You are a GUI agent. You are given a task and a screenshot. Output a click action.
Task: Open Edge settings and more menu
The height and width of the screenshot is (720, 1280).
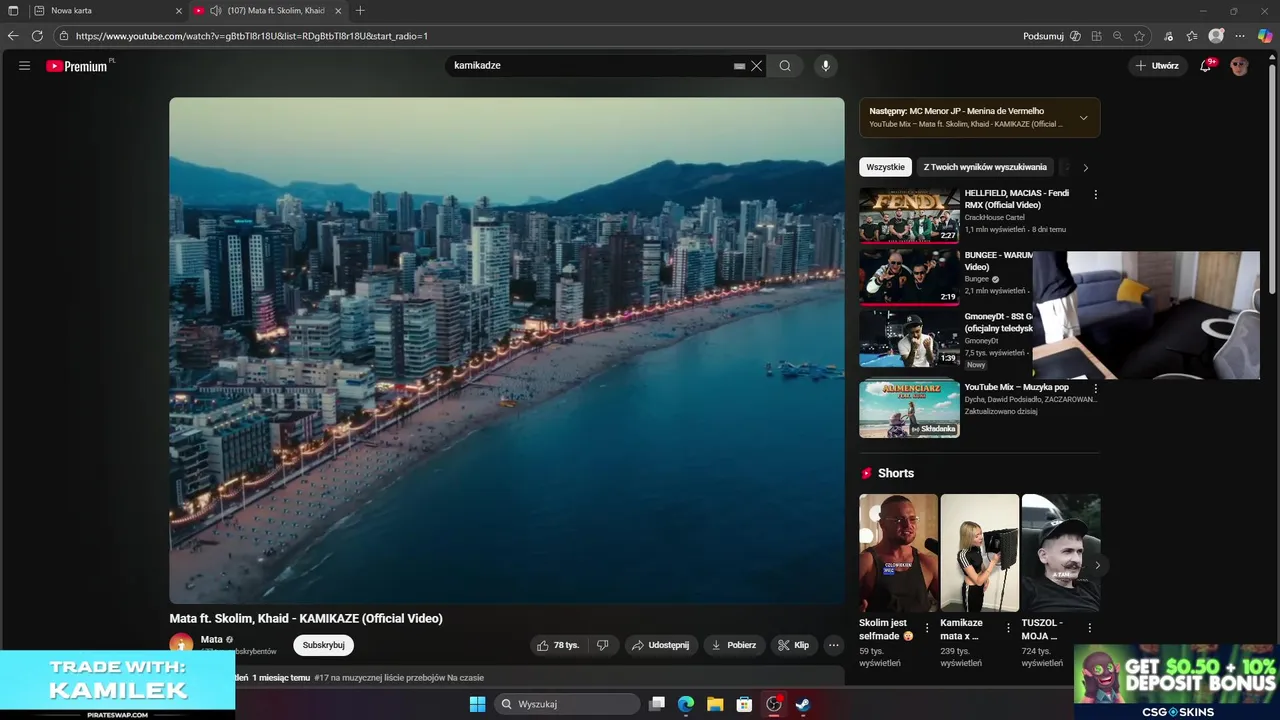[1240, 36]
